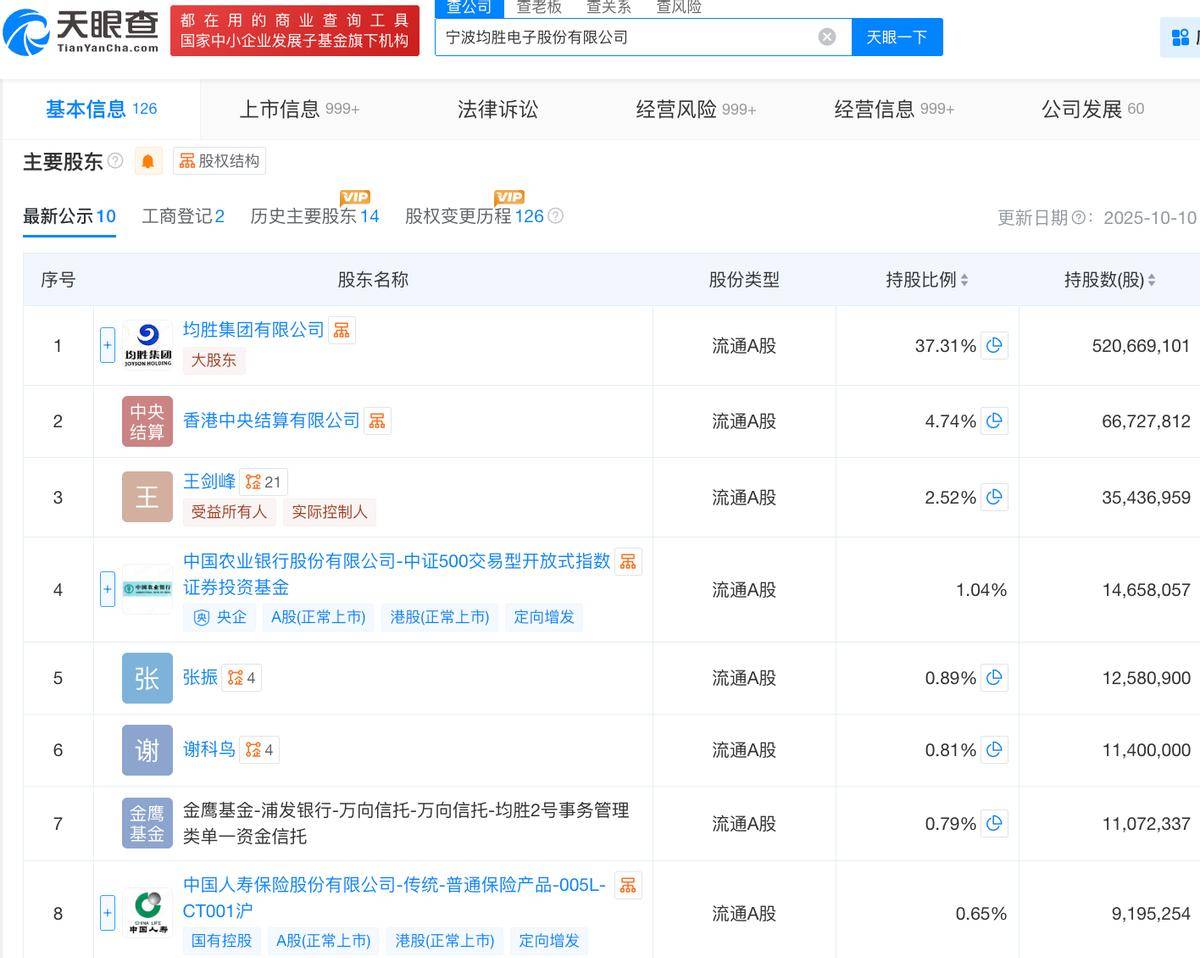
Task: Open equity structure icon beside 香港中央结算有限公司
Action: [x=377, y=421]
